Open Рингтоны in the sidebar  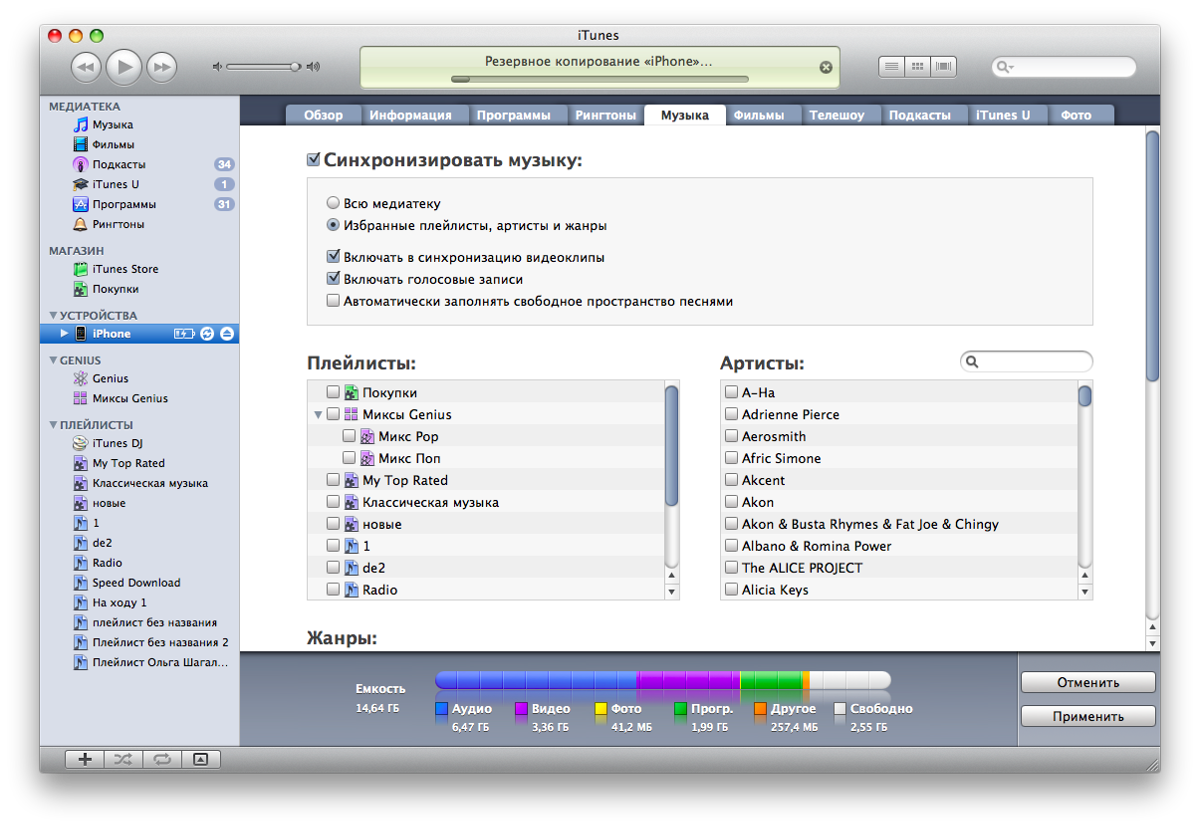[118, 224]
